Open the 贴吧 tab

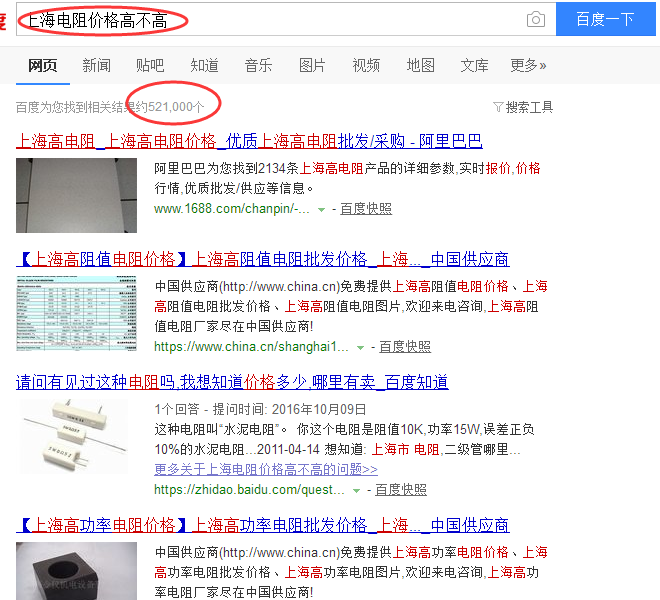pos(150,65)
